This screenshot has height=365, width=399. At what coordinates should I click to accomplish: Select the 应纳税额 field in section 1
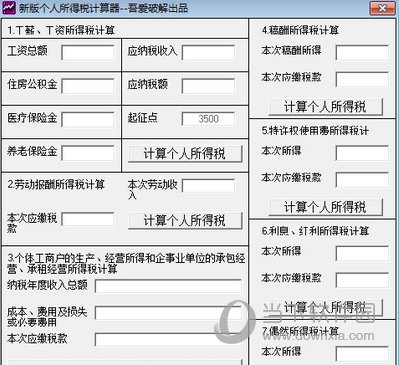click(x=208, y=86)
